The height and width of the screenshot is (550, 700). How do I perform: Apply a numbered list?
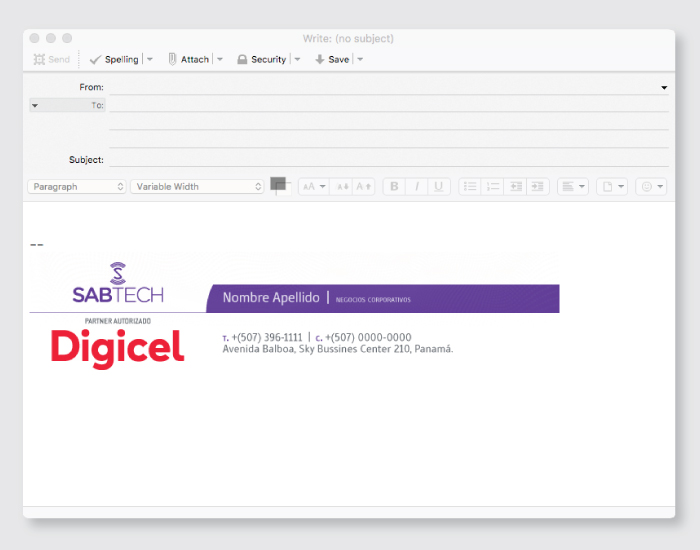tap(492, 187)
